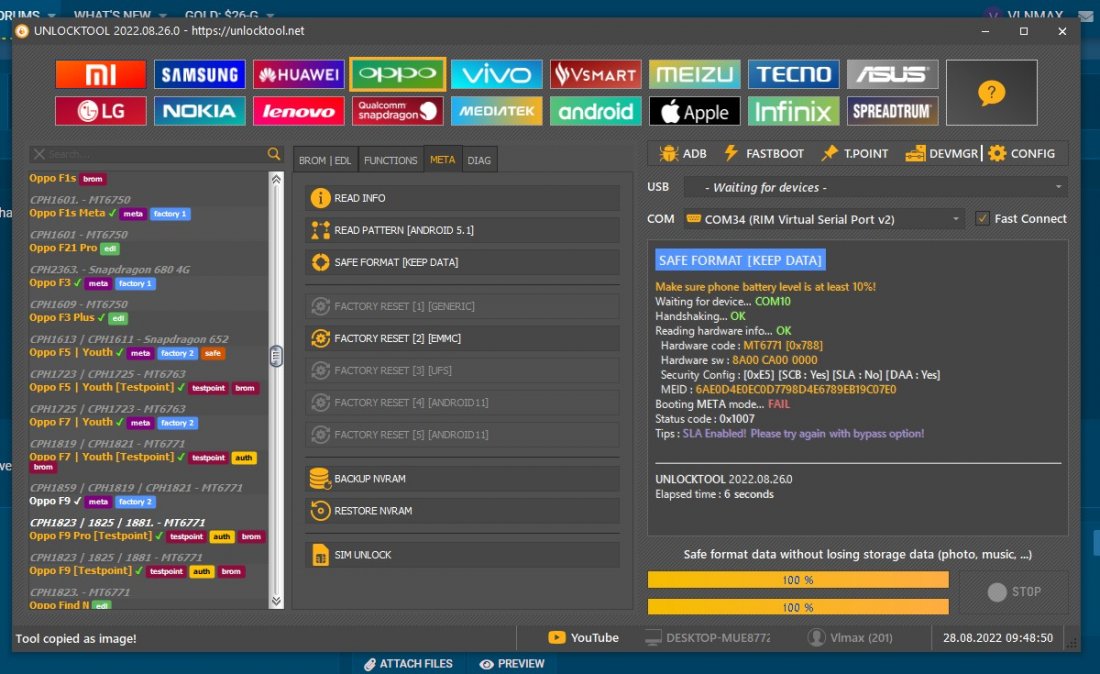
Task: Select Oppo F1s in device list
Action: click(x=53, y=178)
